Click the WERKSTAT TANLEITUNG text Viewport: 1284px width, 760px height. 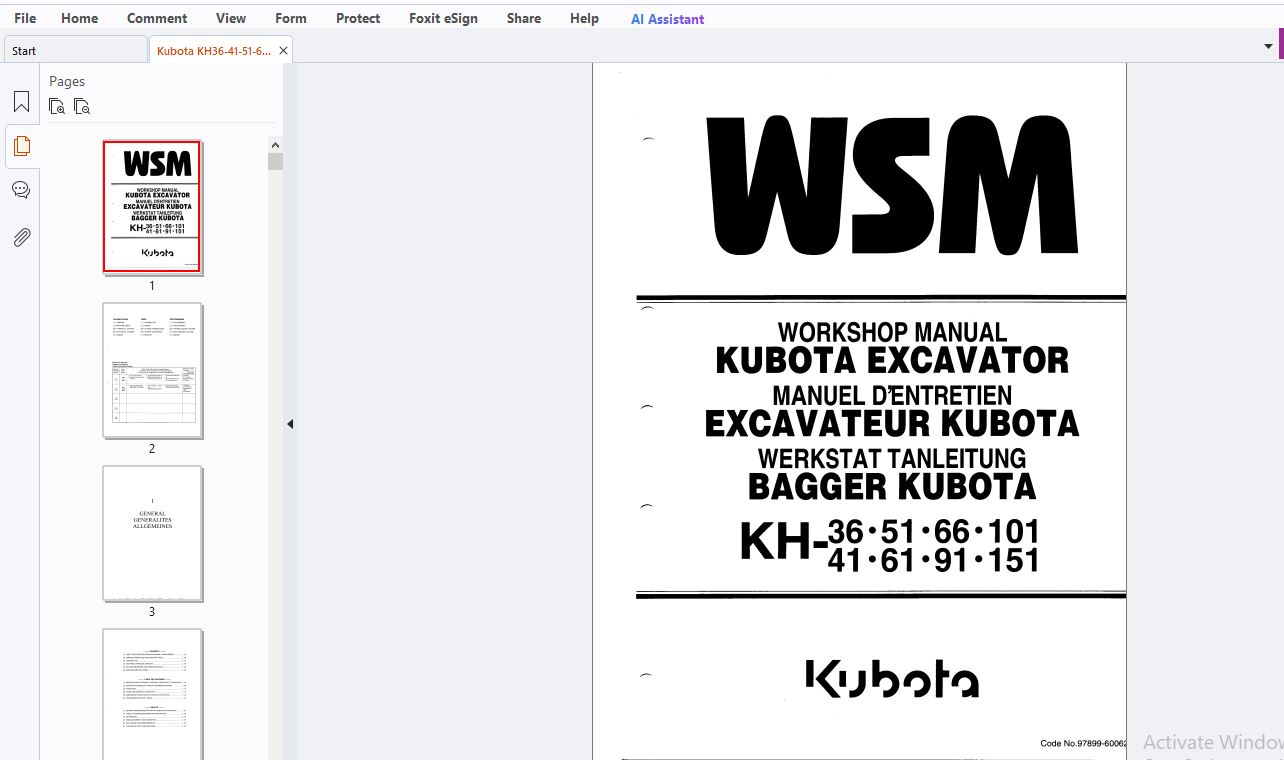coord(892,458)
